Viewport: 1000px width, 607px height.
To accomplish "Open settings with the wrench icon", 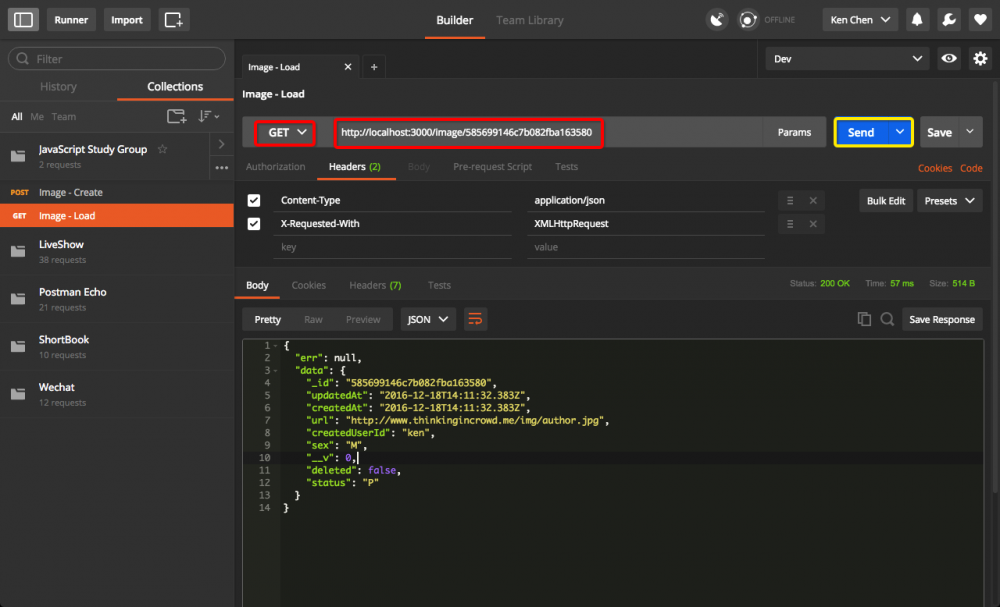I will (x=948, y=19).
